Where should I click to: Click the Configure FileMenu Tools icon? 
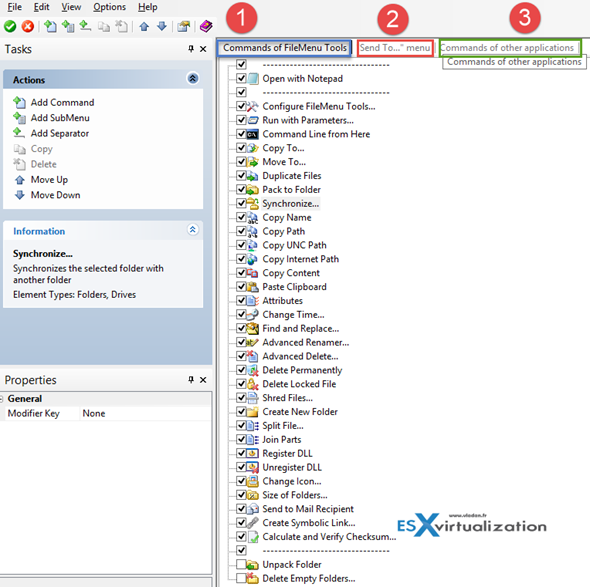253,106
